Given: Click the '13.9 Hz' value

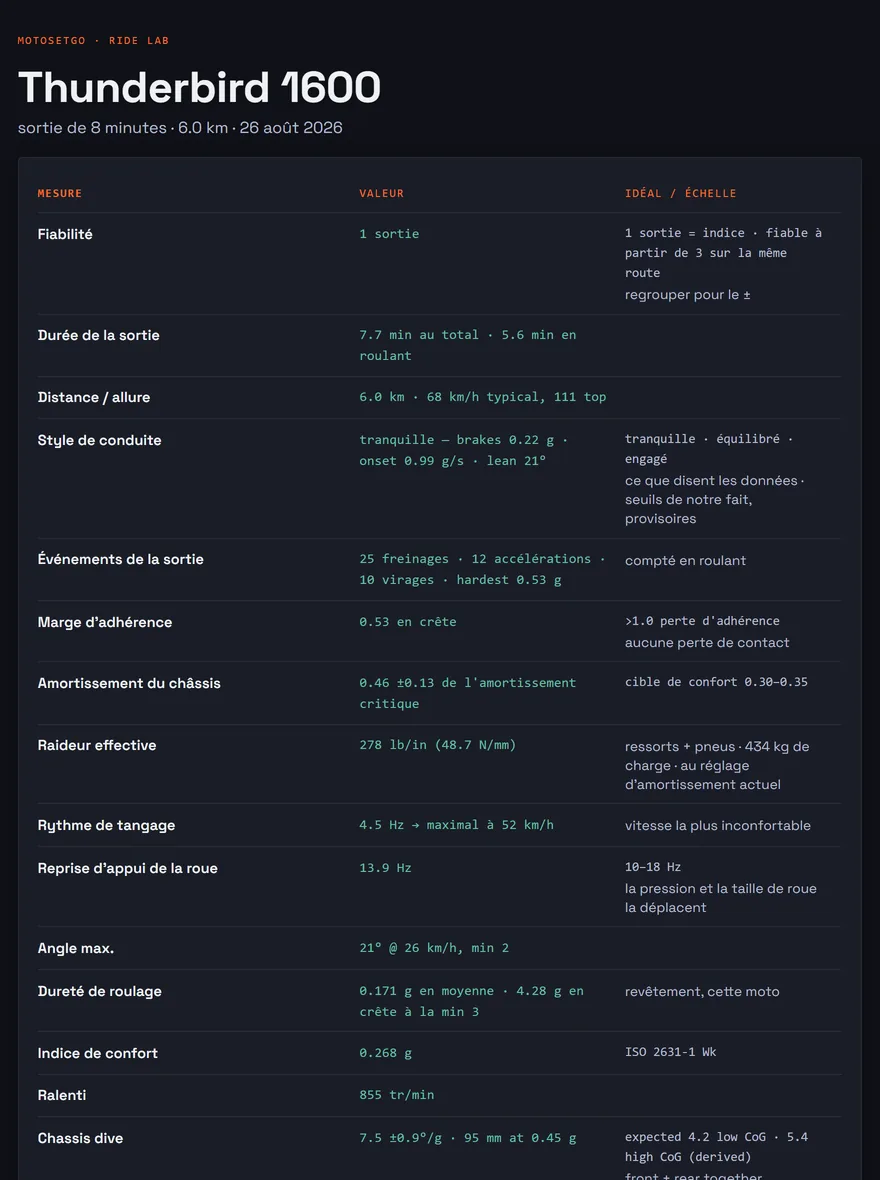Looking at the screenshot, I should pos(385,868).
